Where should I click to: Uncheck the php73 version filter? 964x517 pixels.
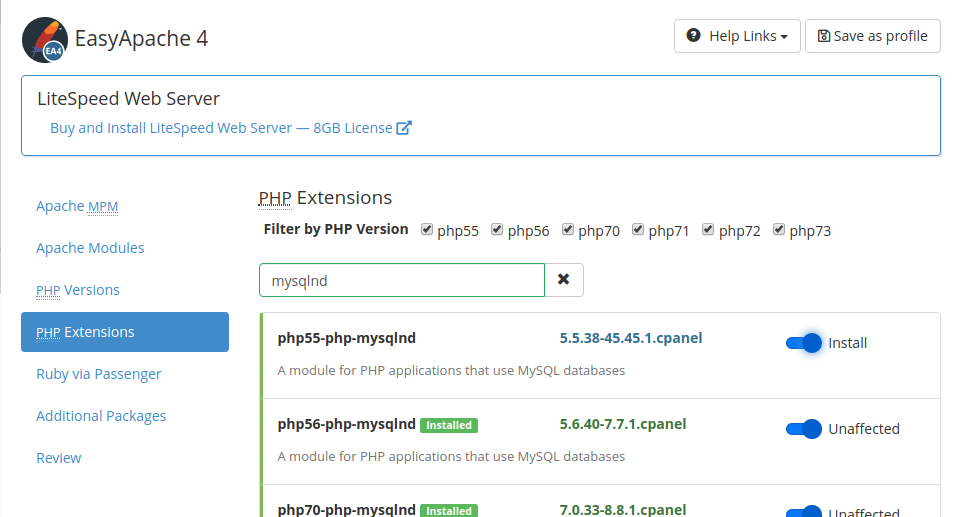[x=779, y=229]
